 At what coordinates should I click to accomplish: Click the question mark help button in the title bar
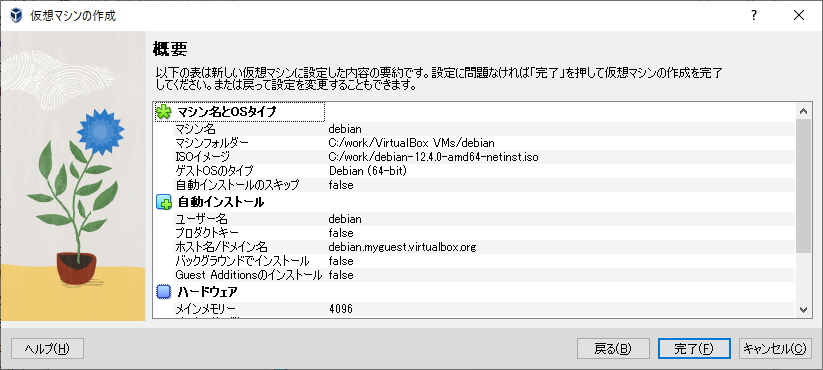[x=754, y=16]
